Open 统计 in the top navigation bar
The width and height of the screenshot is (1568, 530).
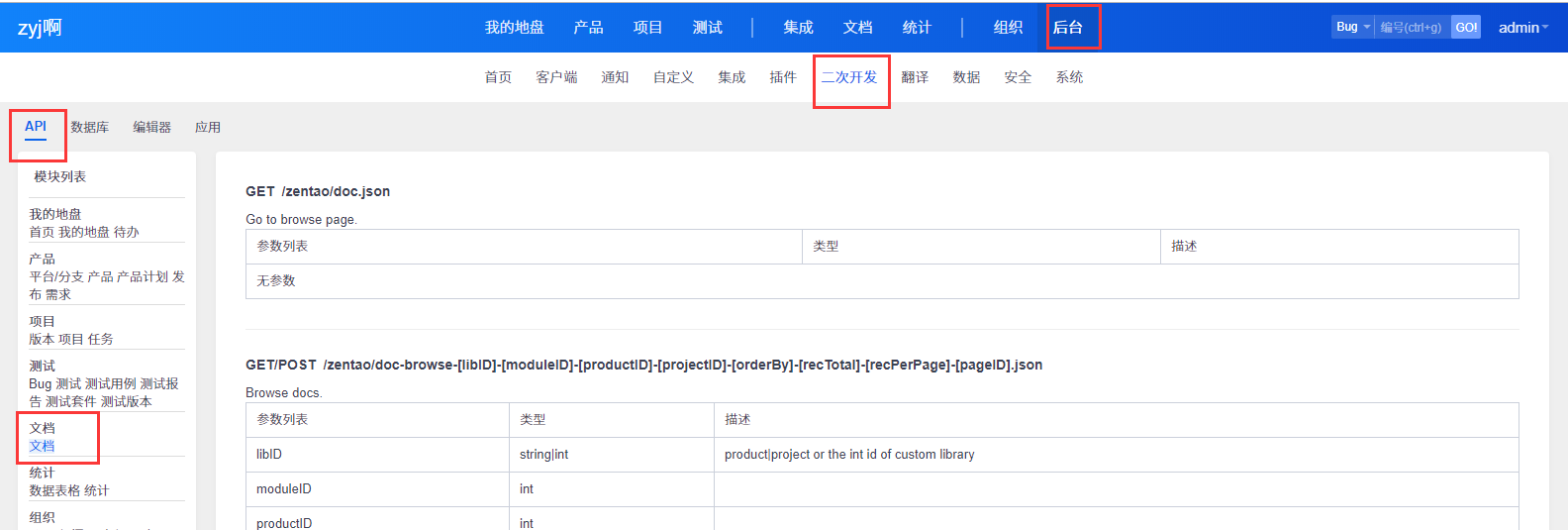pyautogui.click(x=917, y=27)
